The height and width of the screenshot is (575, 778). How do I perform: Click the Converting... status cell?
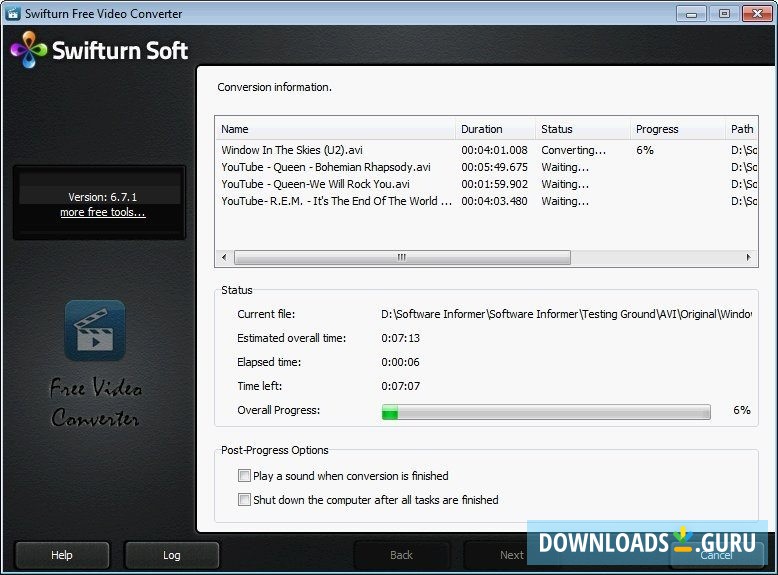(574, 150)
